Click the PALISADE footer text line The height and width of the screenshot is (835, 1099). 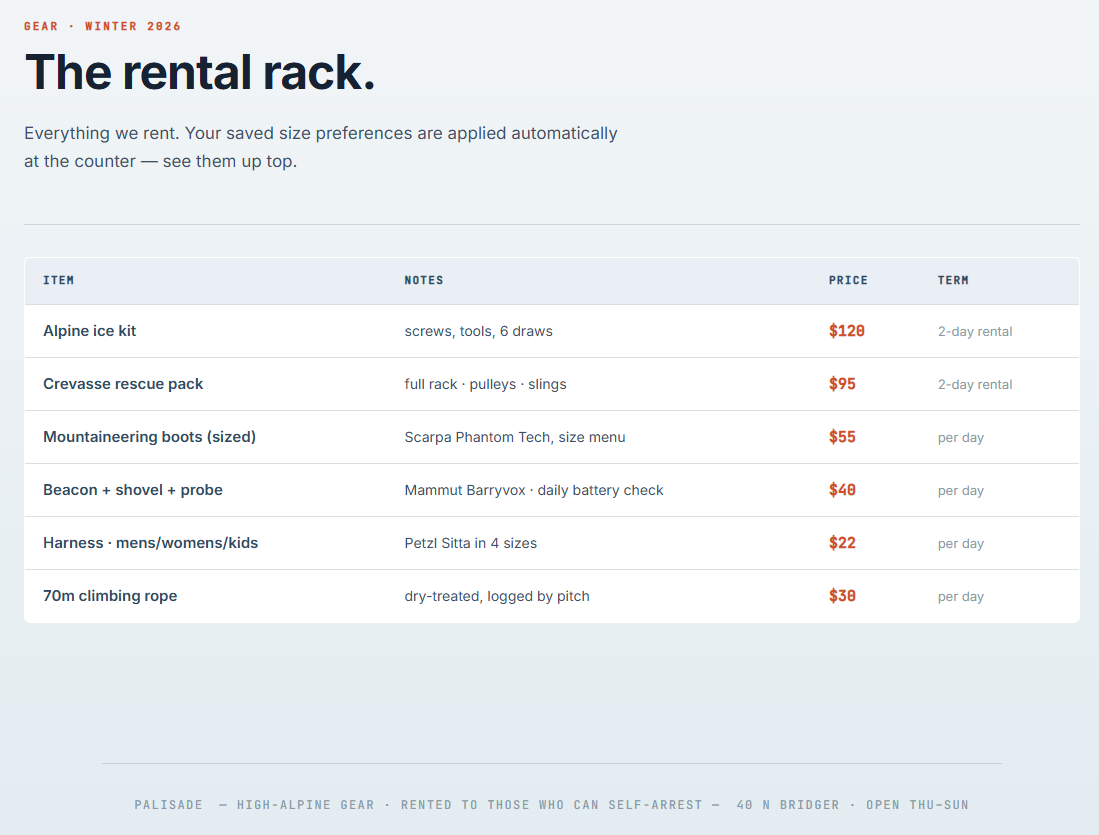(552, 805)
